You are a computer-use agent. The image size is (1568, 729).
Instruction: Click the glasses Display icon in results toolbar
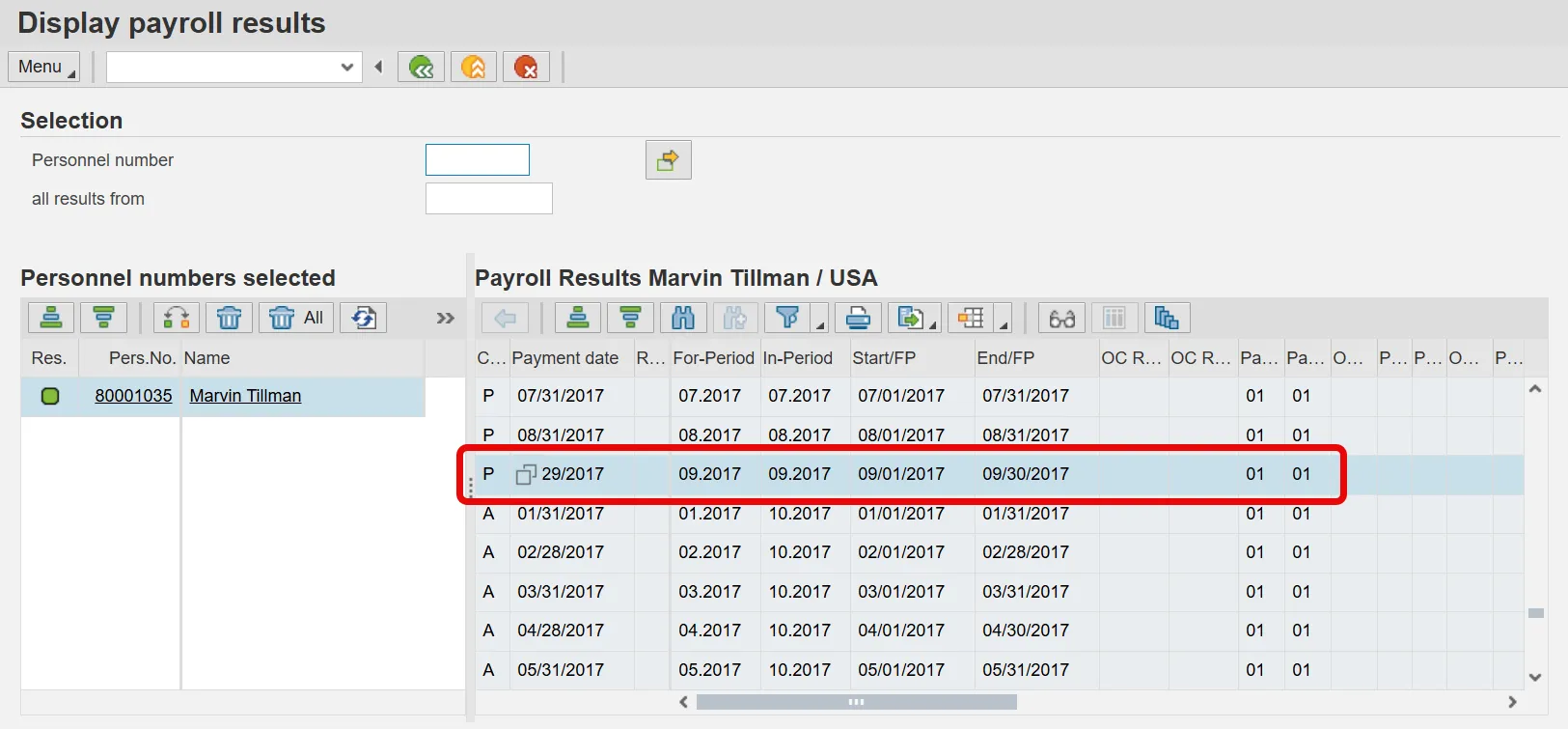1061,318
